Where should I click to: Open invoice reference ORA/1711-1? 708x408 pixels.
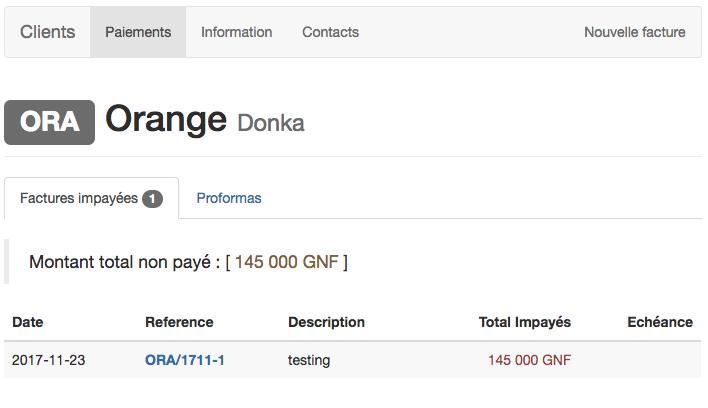185,360
